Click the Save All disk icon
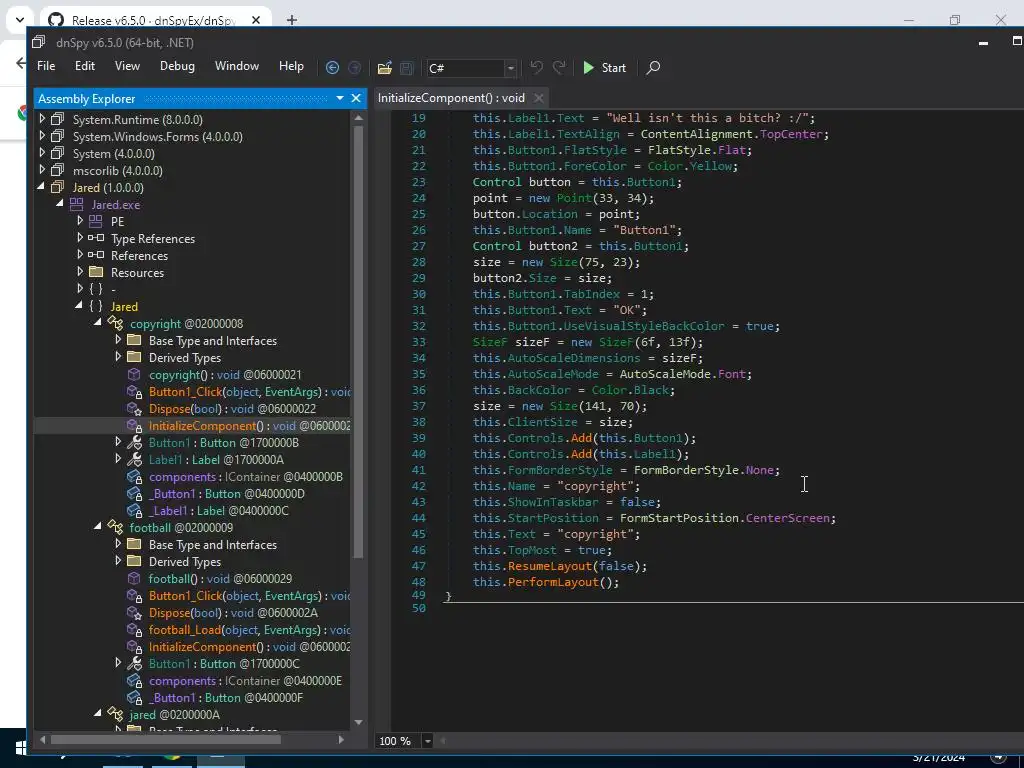Screen dimensions: 1024x768 click(x=406, y=67)
